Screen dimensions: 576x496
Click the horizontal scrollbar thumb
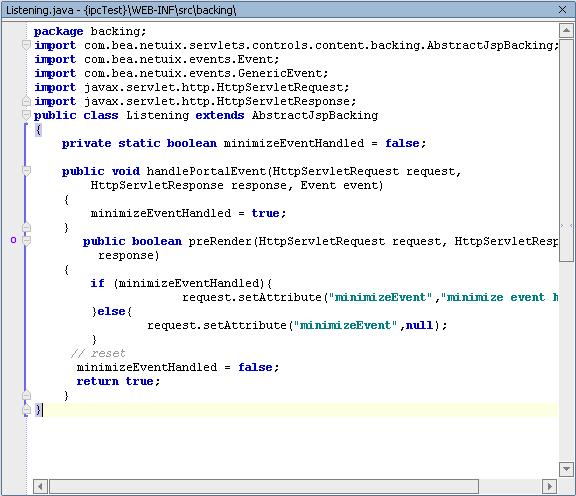coord(264,486)
